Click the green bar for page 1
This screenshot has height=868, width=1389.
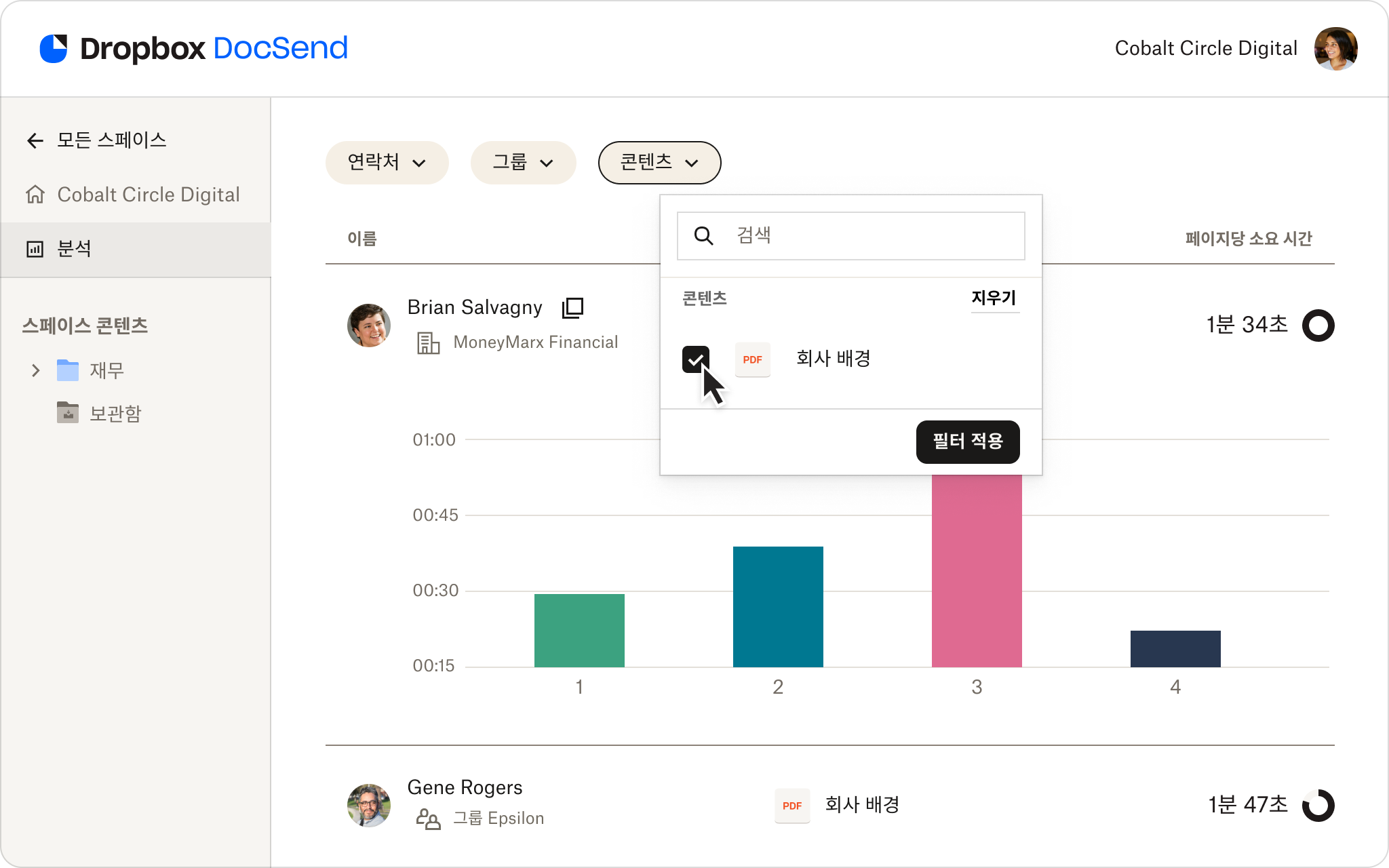click(x=579, y=631)
